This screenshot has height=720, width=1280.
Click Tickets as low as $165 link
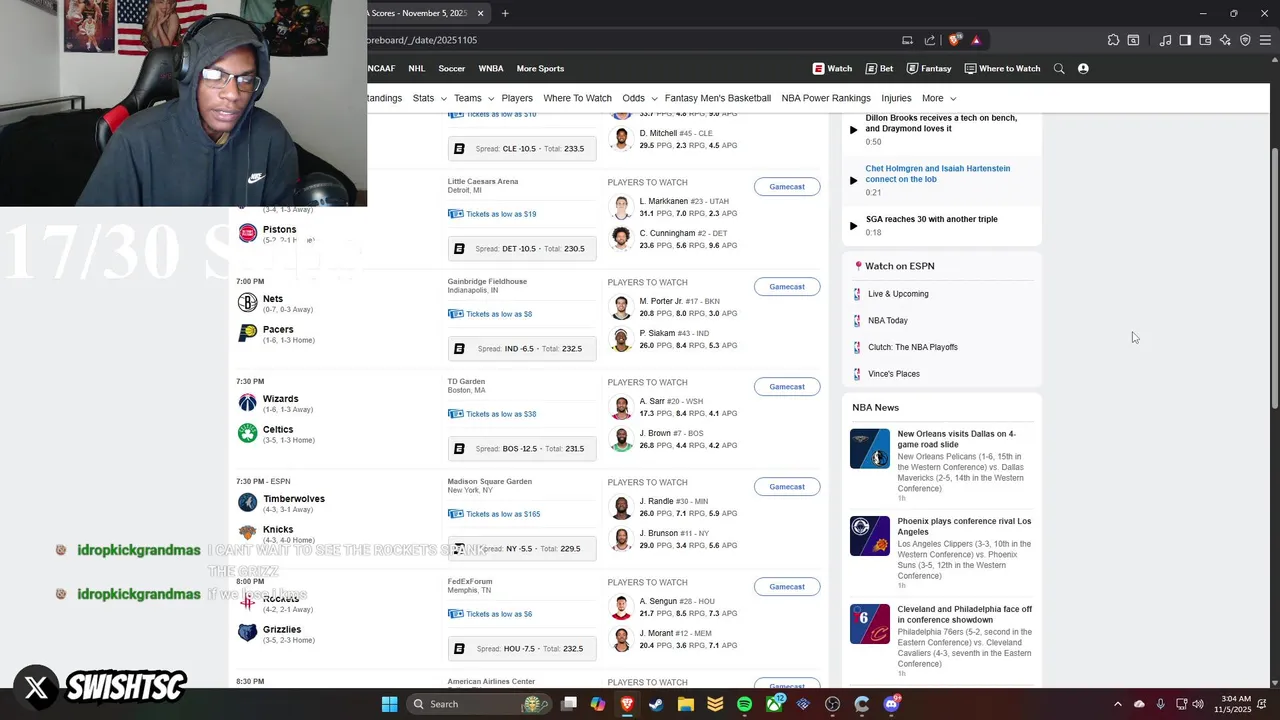click(x=494, y=514)
